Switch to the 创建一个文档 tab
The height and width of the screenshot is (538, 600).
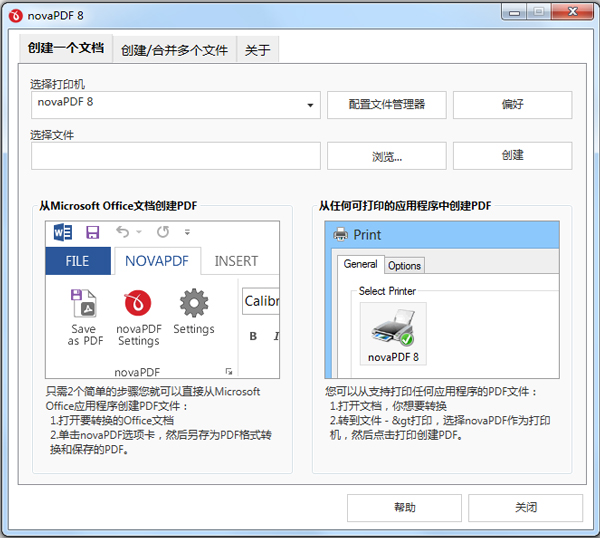(65, 48)
